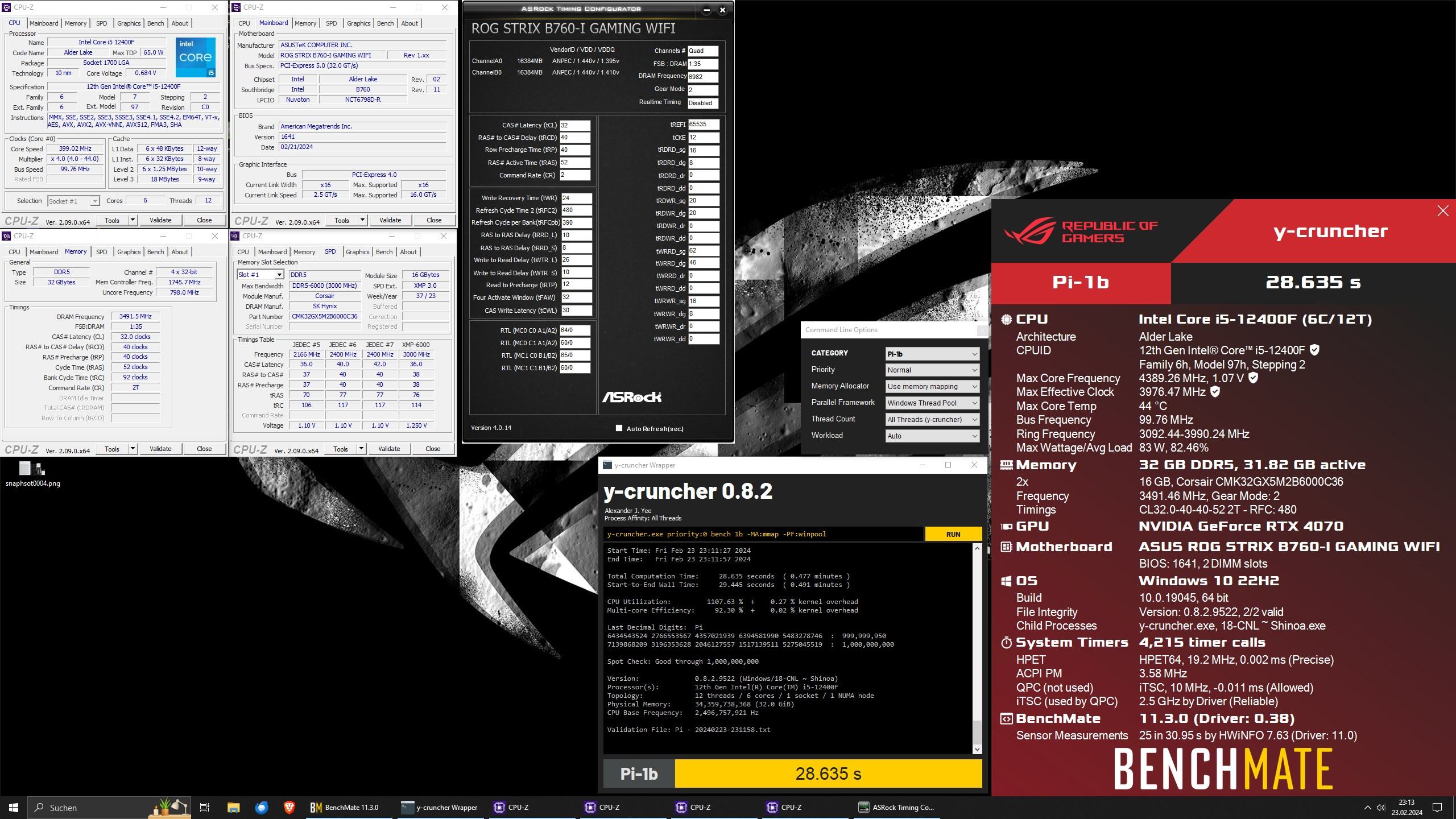The image size is (1456, 819).
Task: Open the CATEGORY dropdown set to Pi-1b
Action: pyautogui.click(x=932, y=354)
